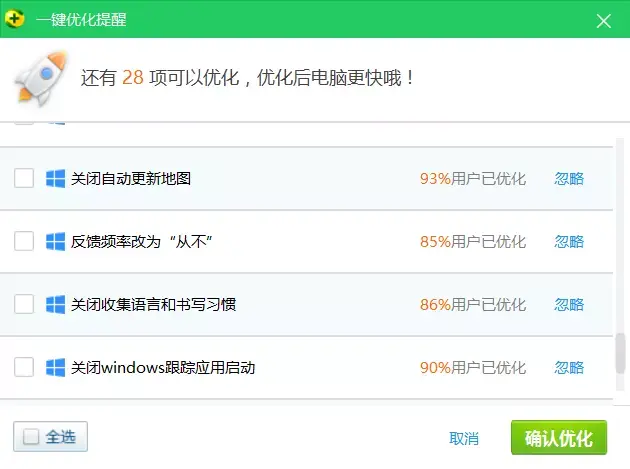Click 忽略 next to 关闭windows跟踪应用启动
630x469 pixels.
pyautogui.click(x=569, y=368)
